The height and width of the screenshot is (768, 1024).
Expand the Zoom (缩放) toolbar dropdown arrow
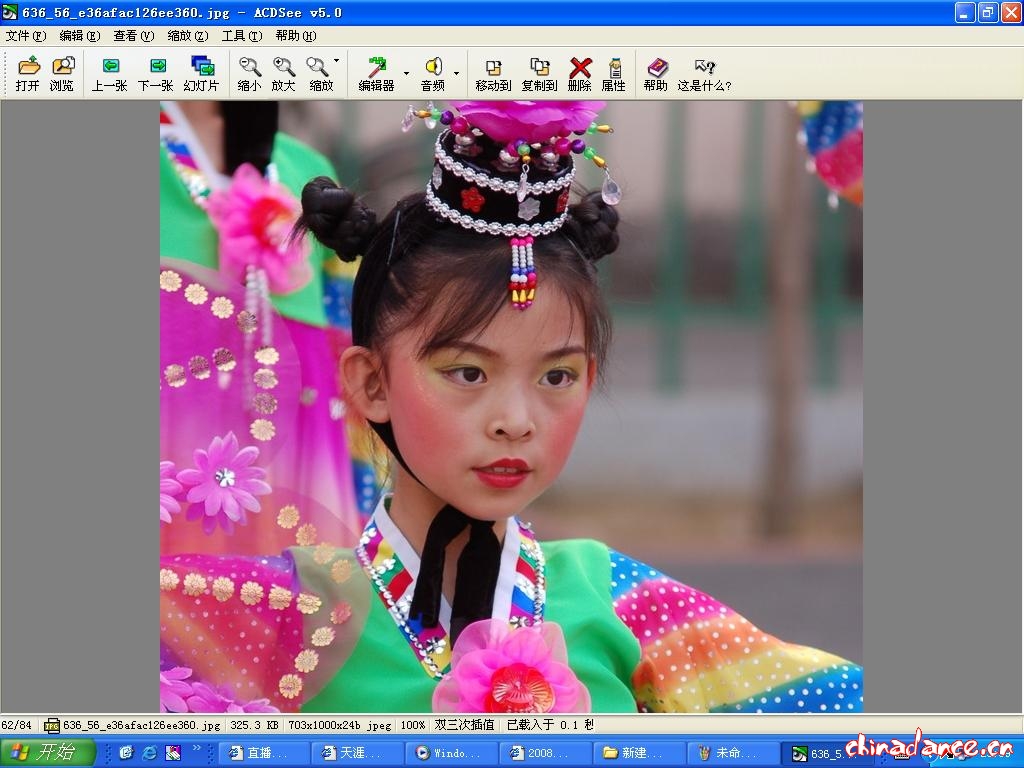tap(337, 62)
